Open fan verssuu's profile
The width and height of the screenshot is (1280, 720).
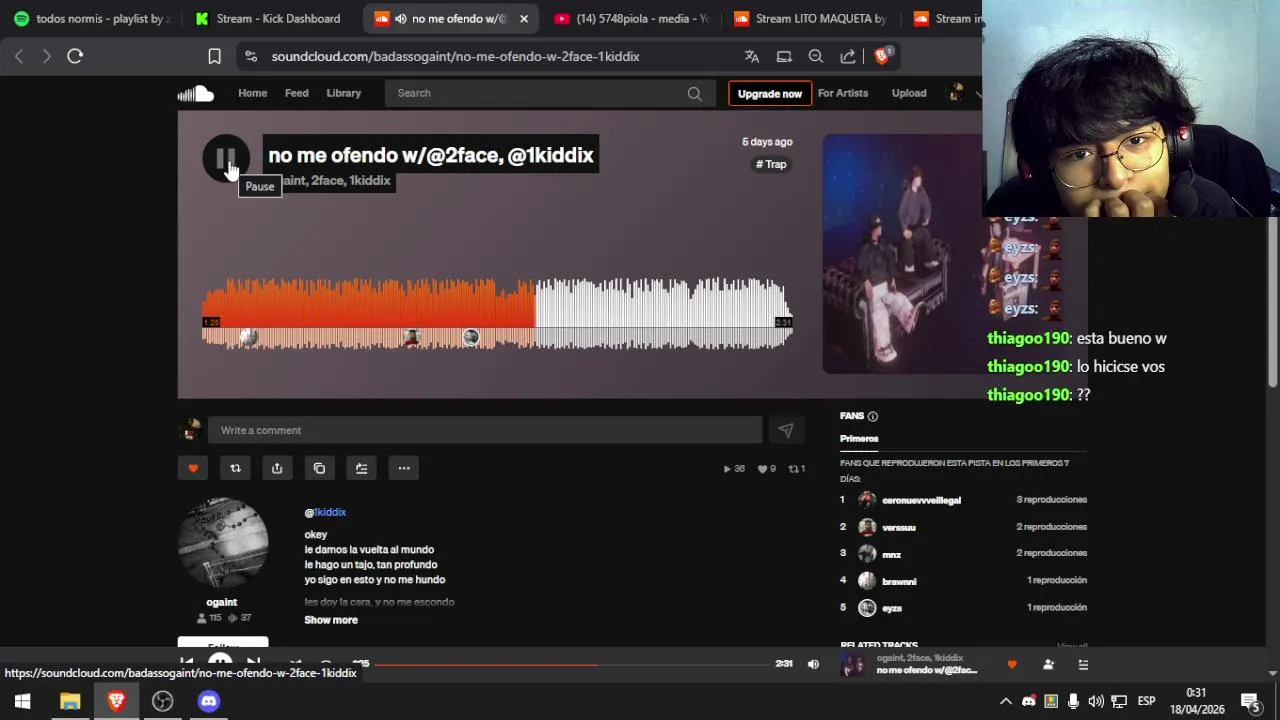click(898, 527)
